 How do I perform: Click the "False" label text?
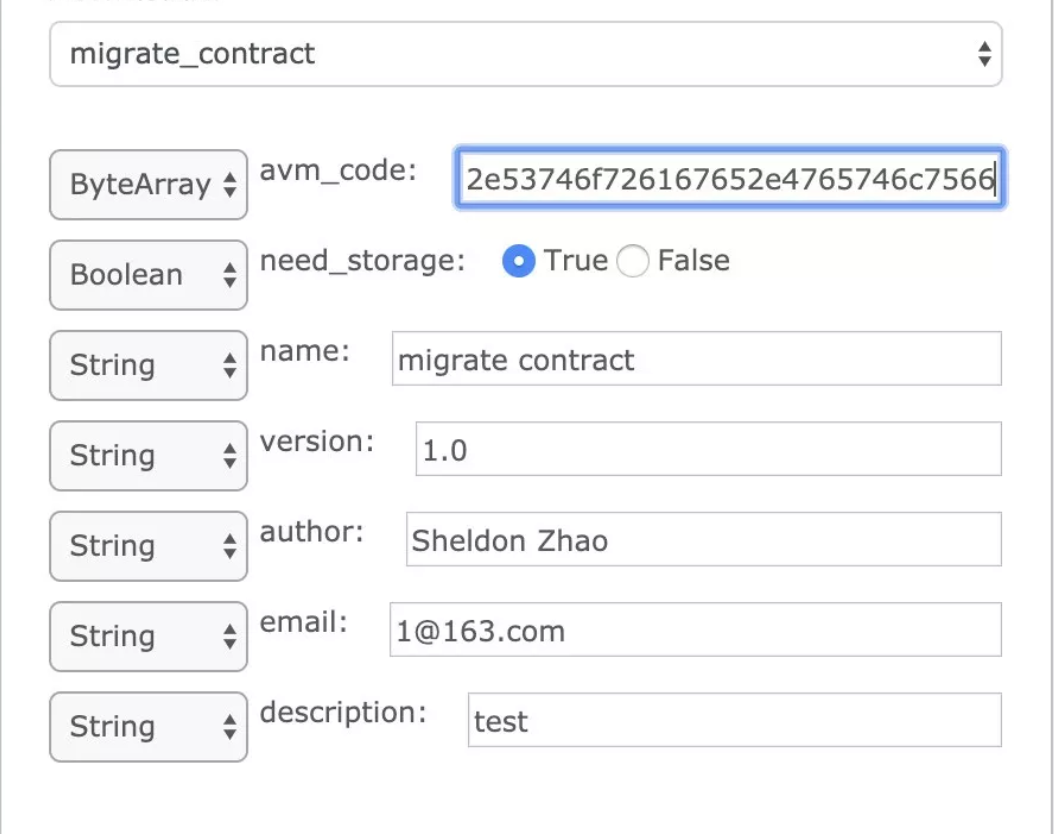point(693,261)
